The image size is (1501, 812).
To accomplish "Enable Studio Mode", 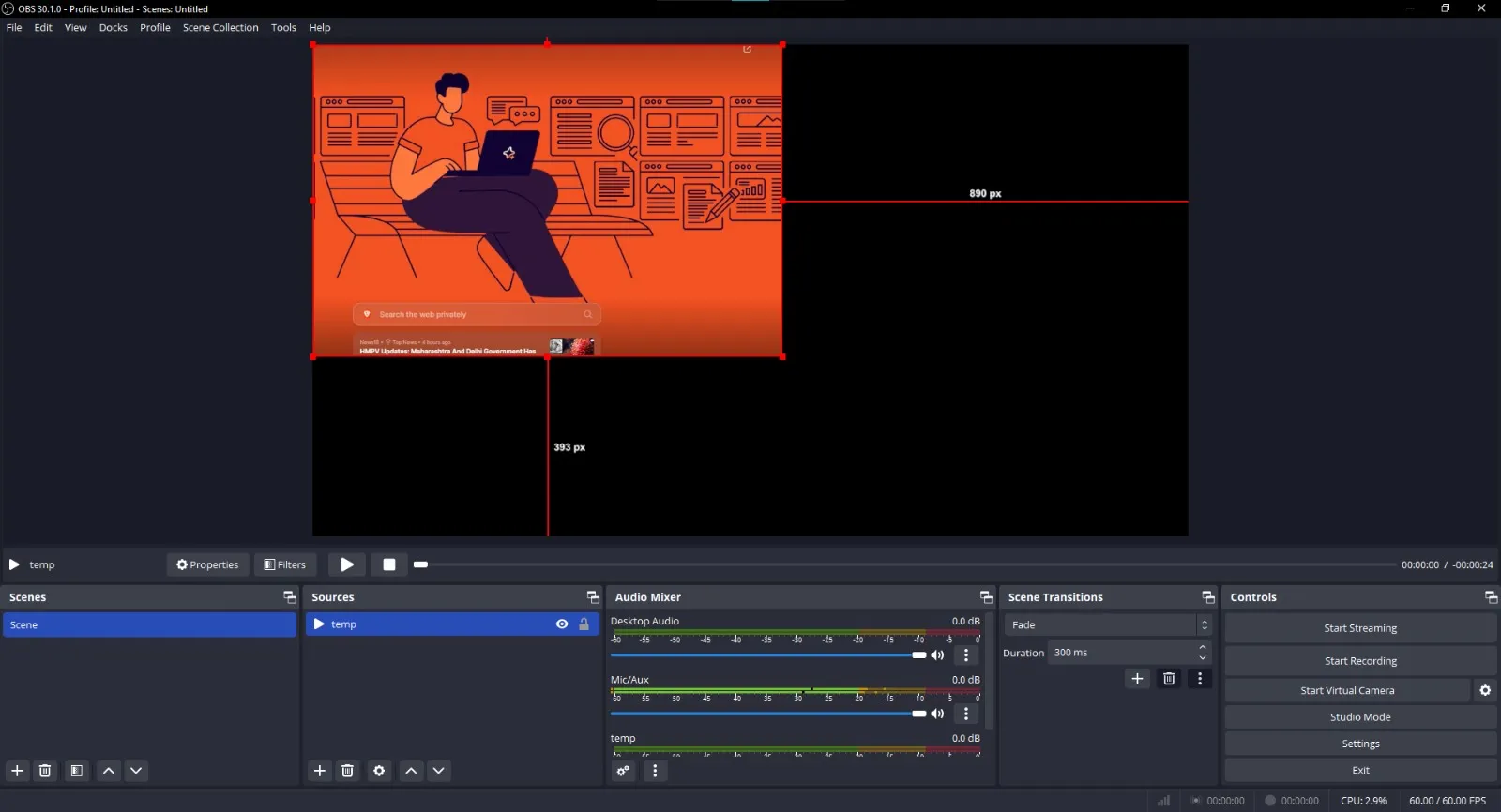I will click(1360, 717).
